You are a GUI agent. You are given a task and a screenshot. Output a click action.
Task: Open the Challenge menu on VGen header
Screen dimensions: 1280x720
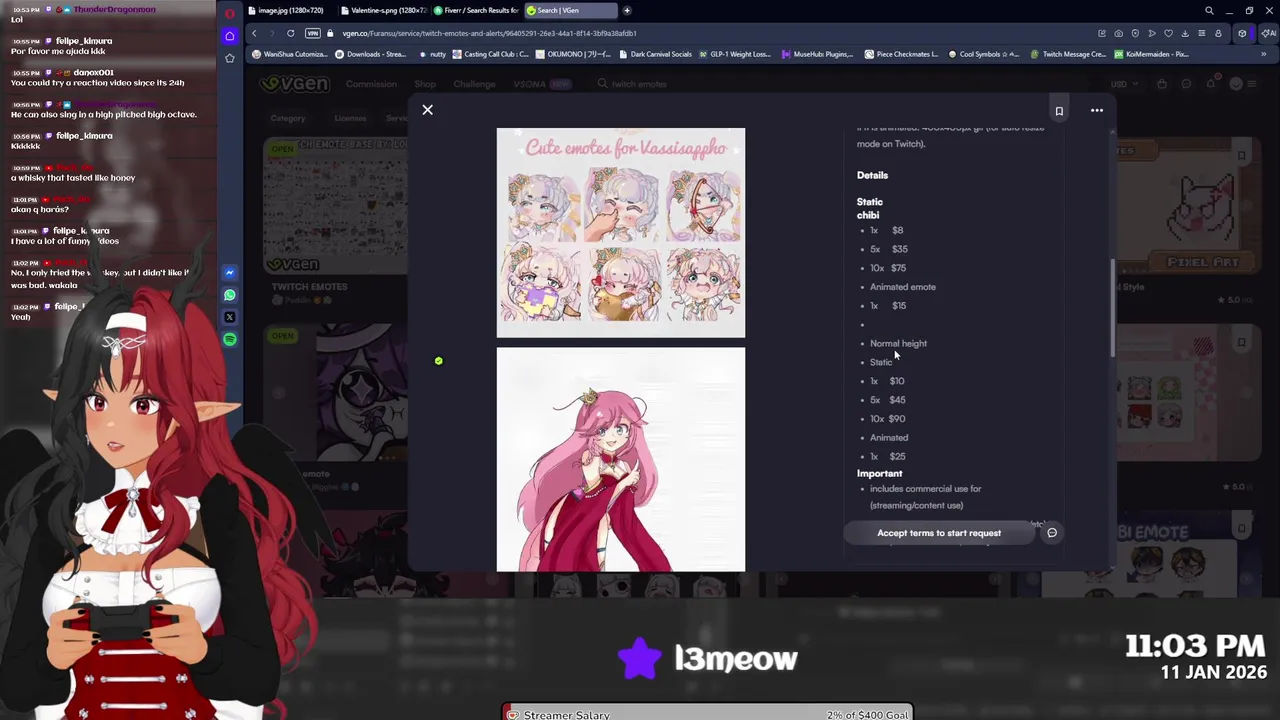tap(474, 84)
